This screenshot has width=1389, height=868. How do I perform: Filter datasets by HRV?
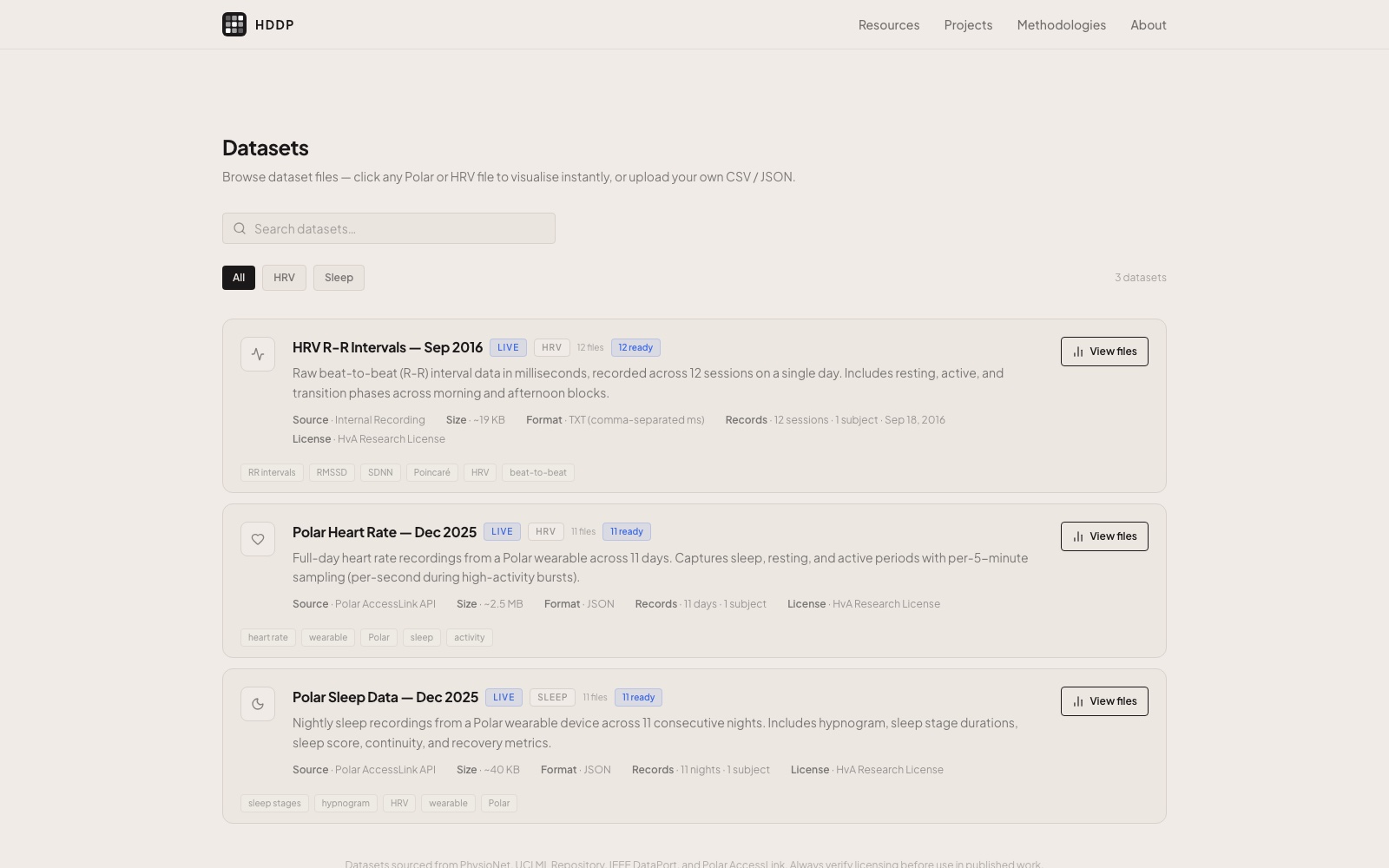pos(284,278)
